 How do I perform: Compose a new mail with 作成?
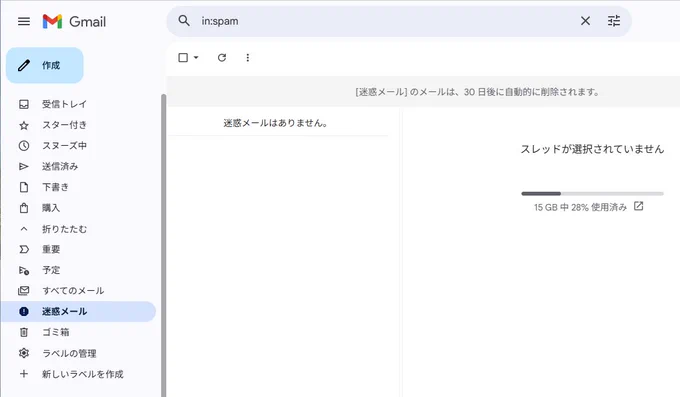[x=45, y=66]
